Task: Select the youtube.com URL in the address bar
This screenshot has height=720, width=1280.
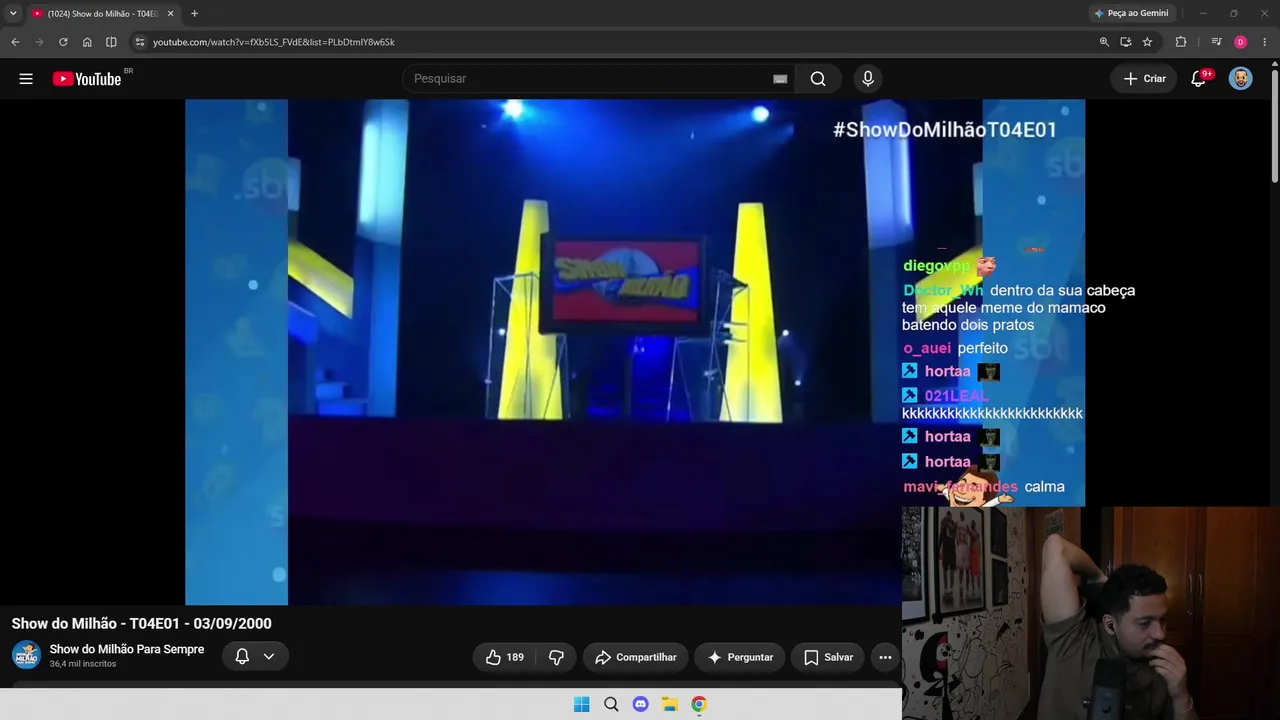Action: (274, 42)
